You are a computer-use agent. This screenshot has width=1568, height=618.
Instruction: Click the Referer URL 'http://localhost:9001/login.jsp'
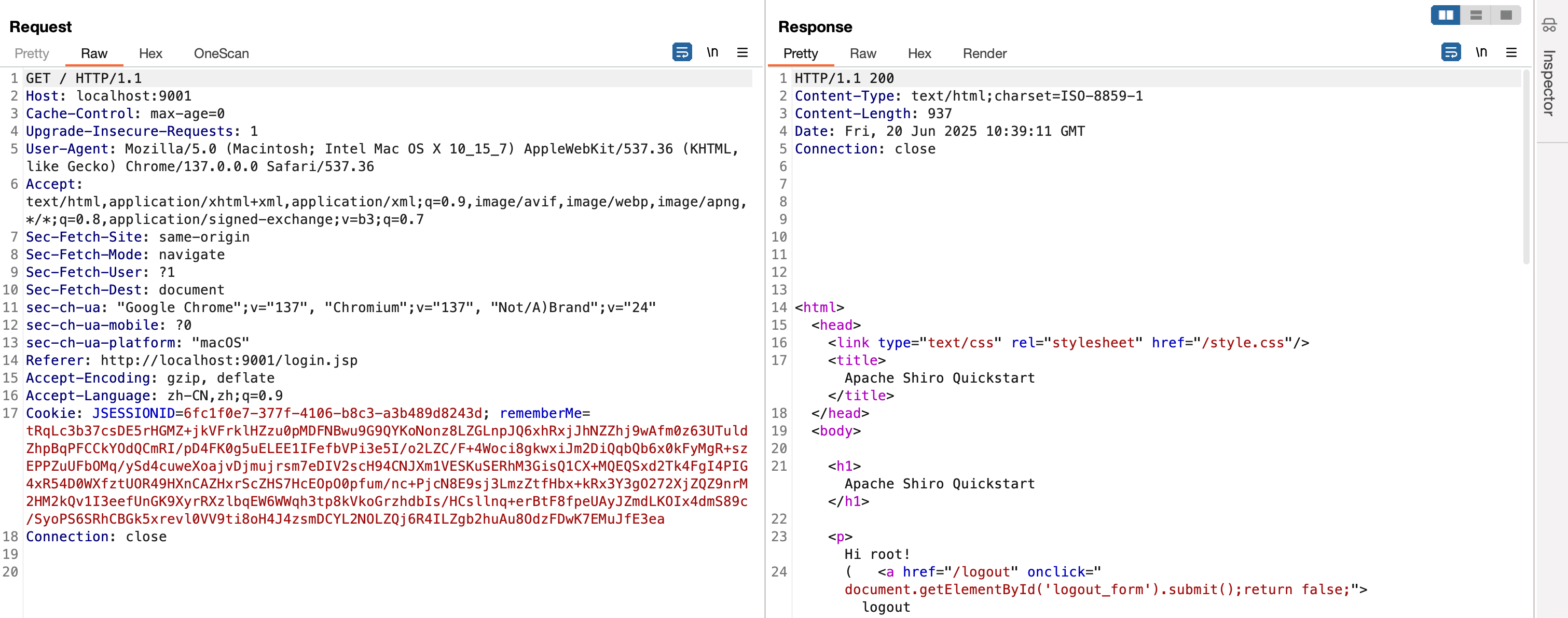click(229, 361)
